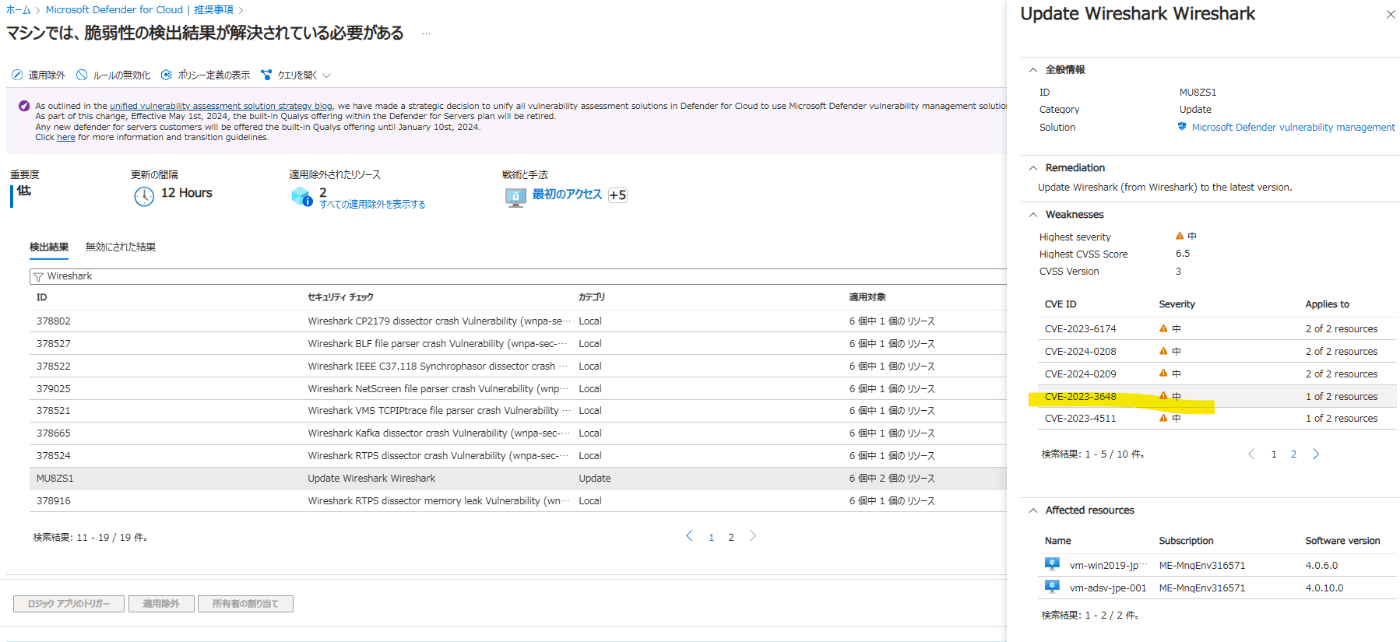Go to page 2 of the CVE list
This screenshot has height=642, width=1400.
(x=1293, y=454)
